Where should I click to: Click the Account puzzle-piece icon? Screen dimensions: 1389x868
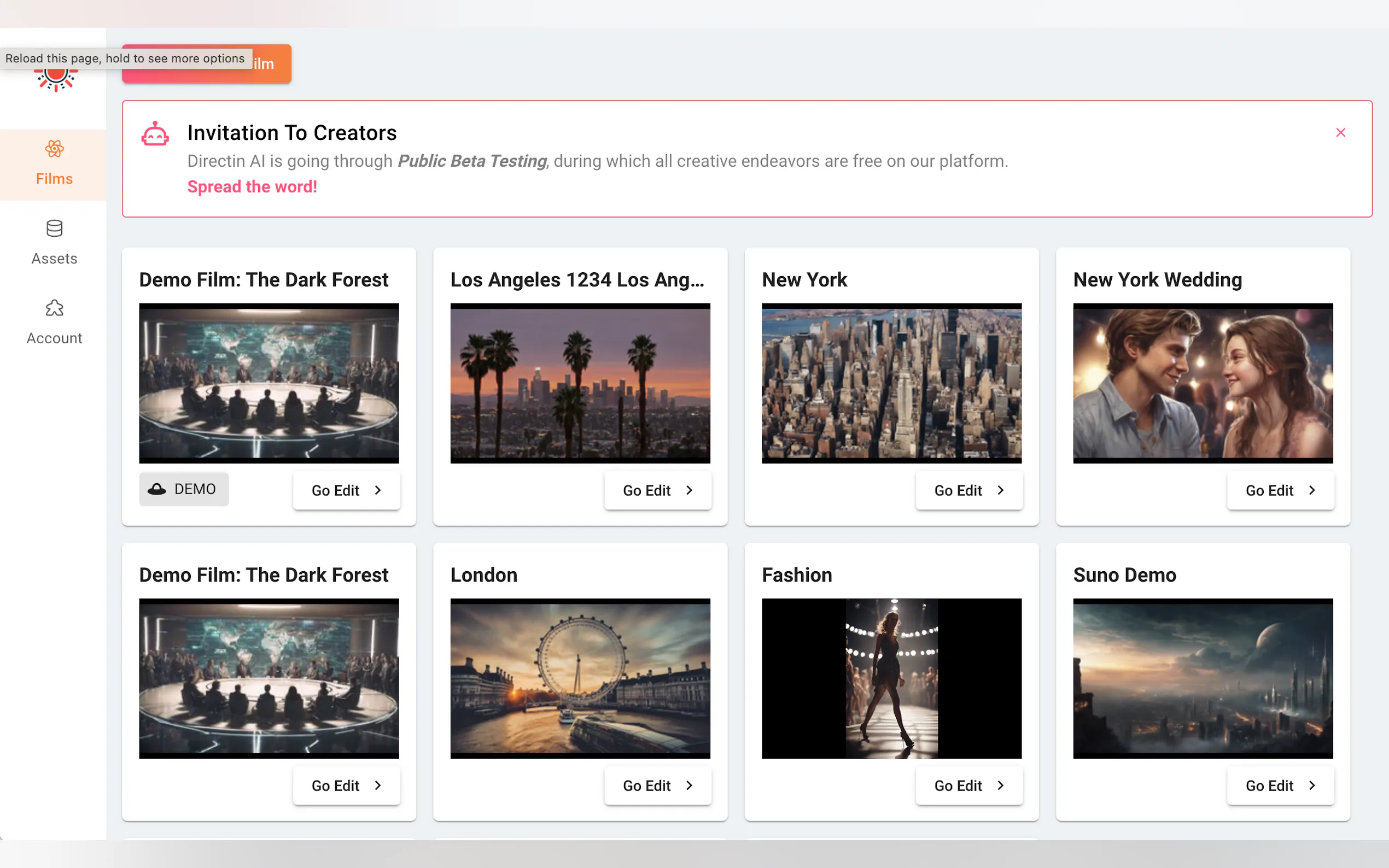55,308
